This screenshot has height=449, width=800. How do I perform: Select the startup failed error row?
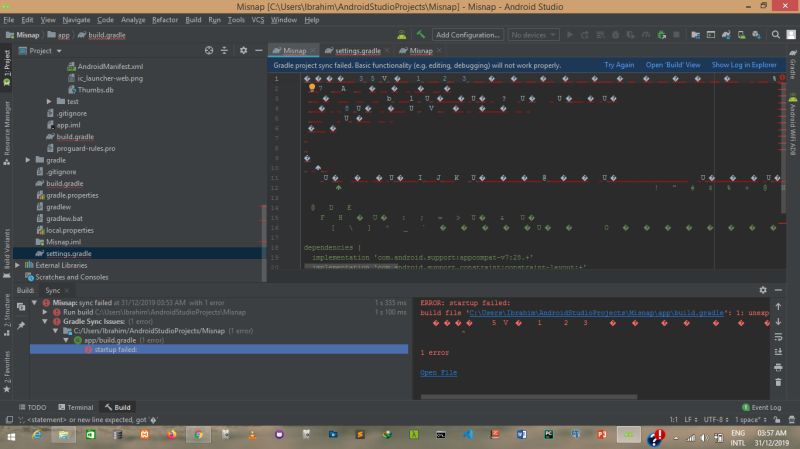point(219,350)
